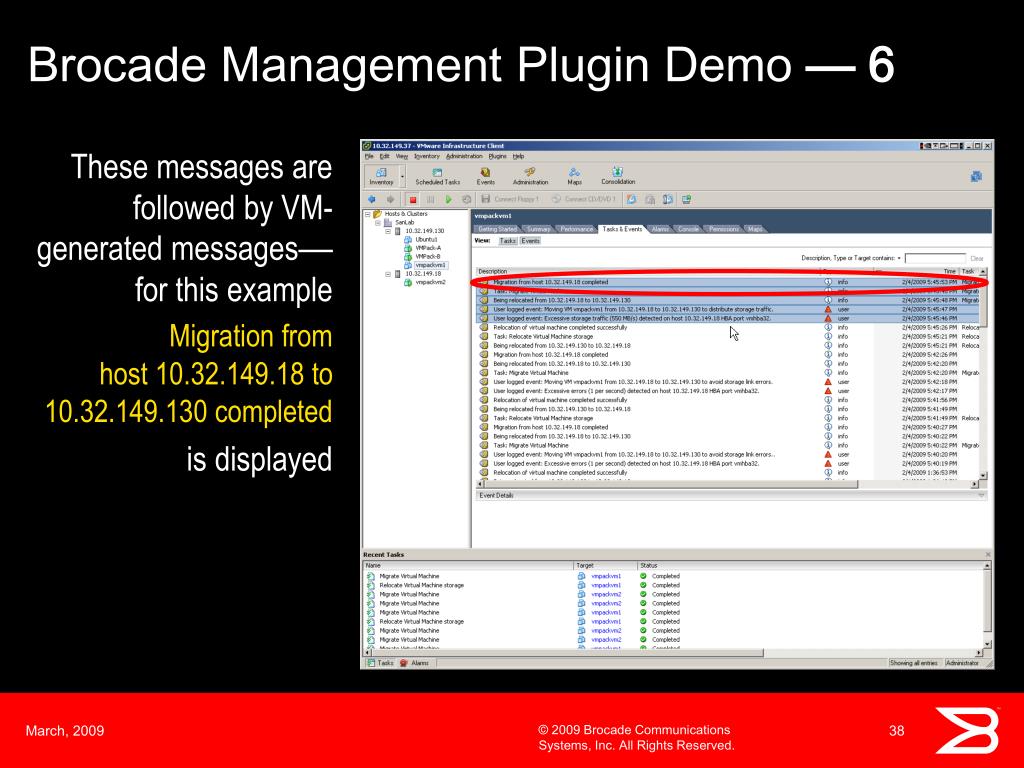Select Ubuntu1 VM in inventory tree
1024x768 pixels.
(421, 240)
